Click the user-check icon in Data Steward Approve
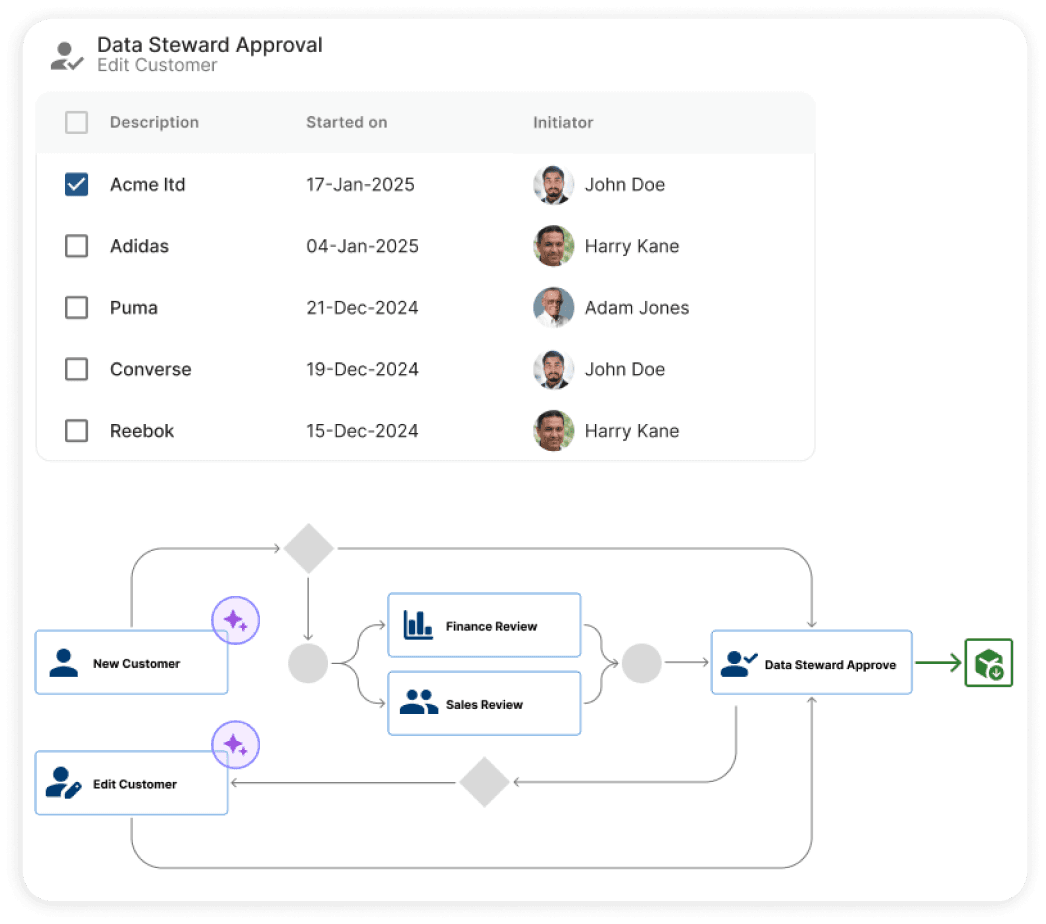 (x=739, y=664)
